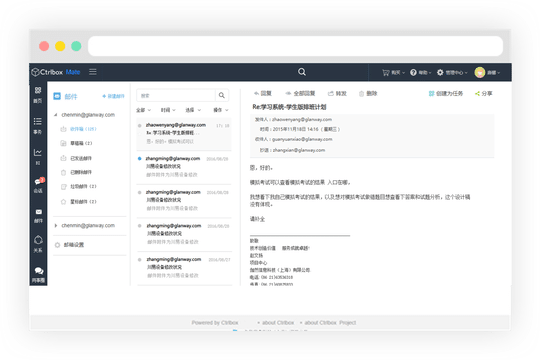The height and width of the screenshot is (360, 540).
Task: Open the unread zhangming email with blue dot
Action: click(x=184, y=167)
